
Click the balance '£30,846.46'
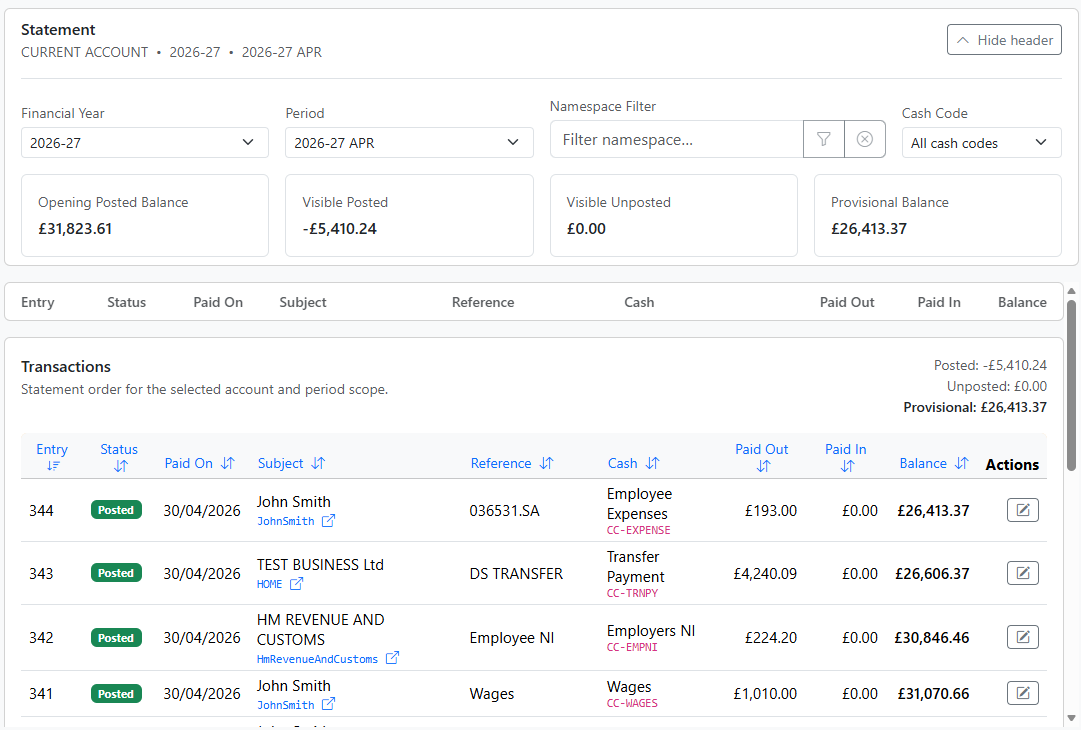point(931,638)
